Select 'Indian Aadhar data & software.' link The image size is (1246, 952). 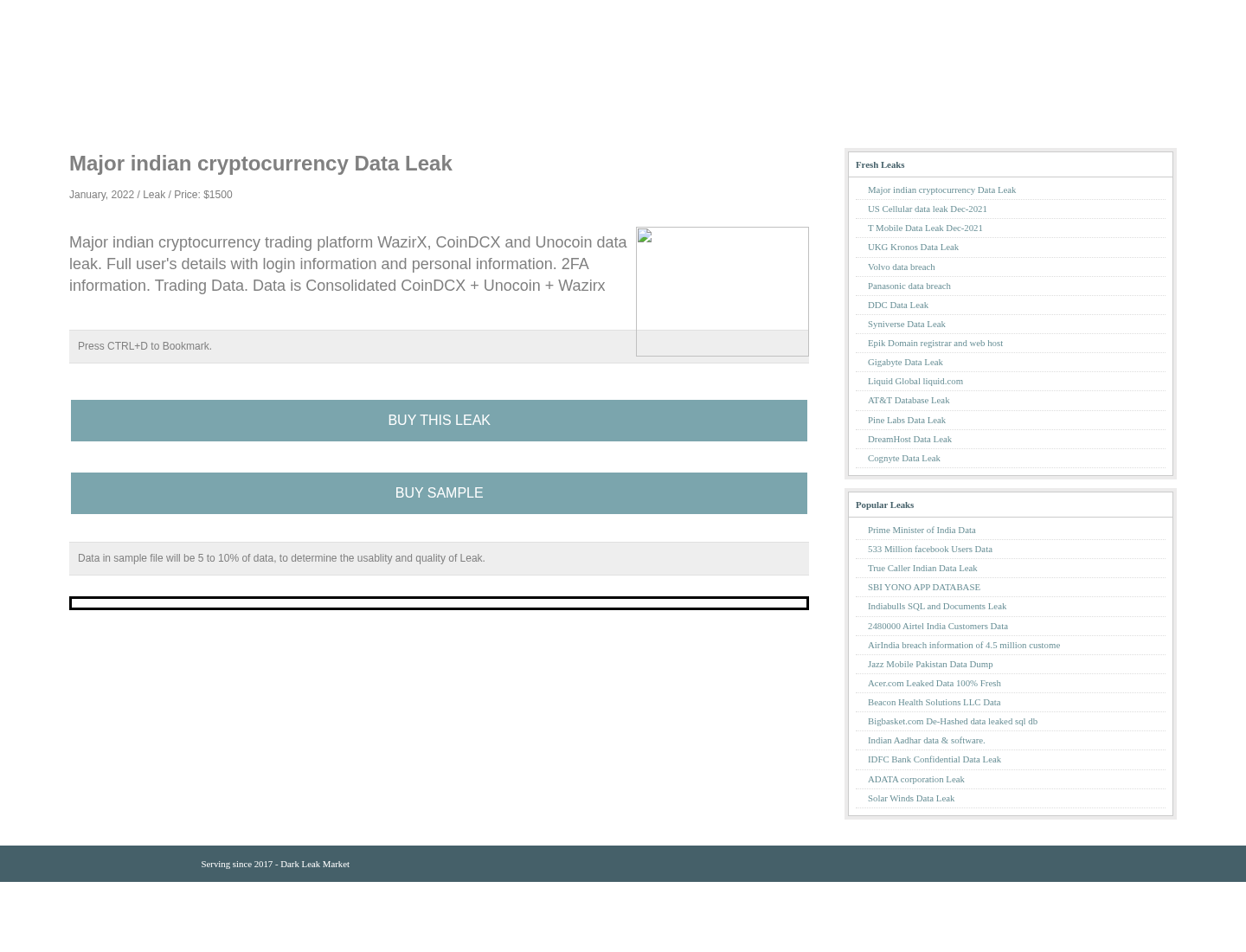(926, 740)
